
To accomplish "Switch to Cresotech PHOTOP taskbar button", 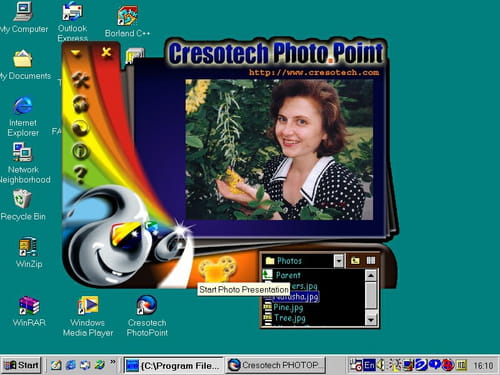I will [275, 365].
